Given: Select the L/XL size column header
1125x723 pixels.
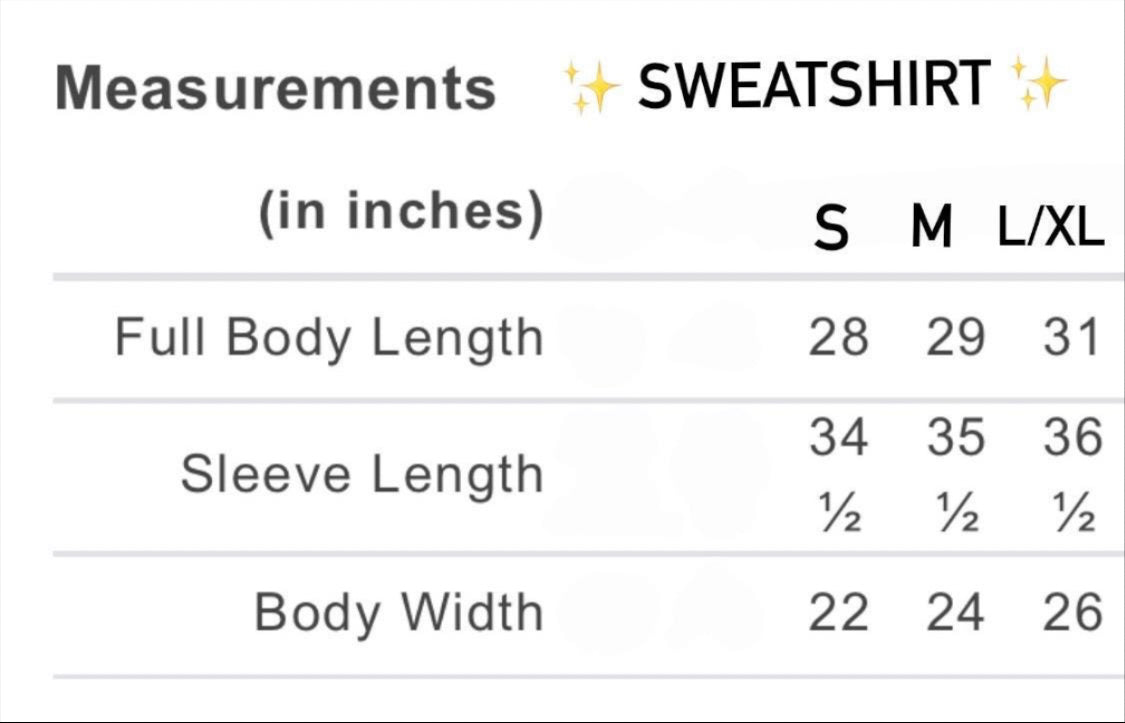Looking at the screenshot, I should (1050, 231).
